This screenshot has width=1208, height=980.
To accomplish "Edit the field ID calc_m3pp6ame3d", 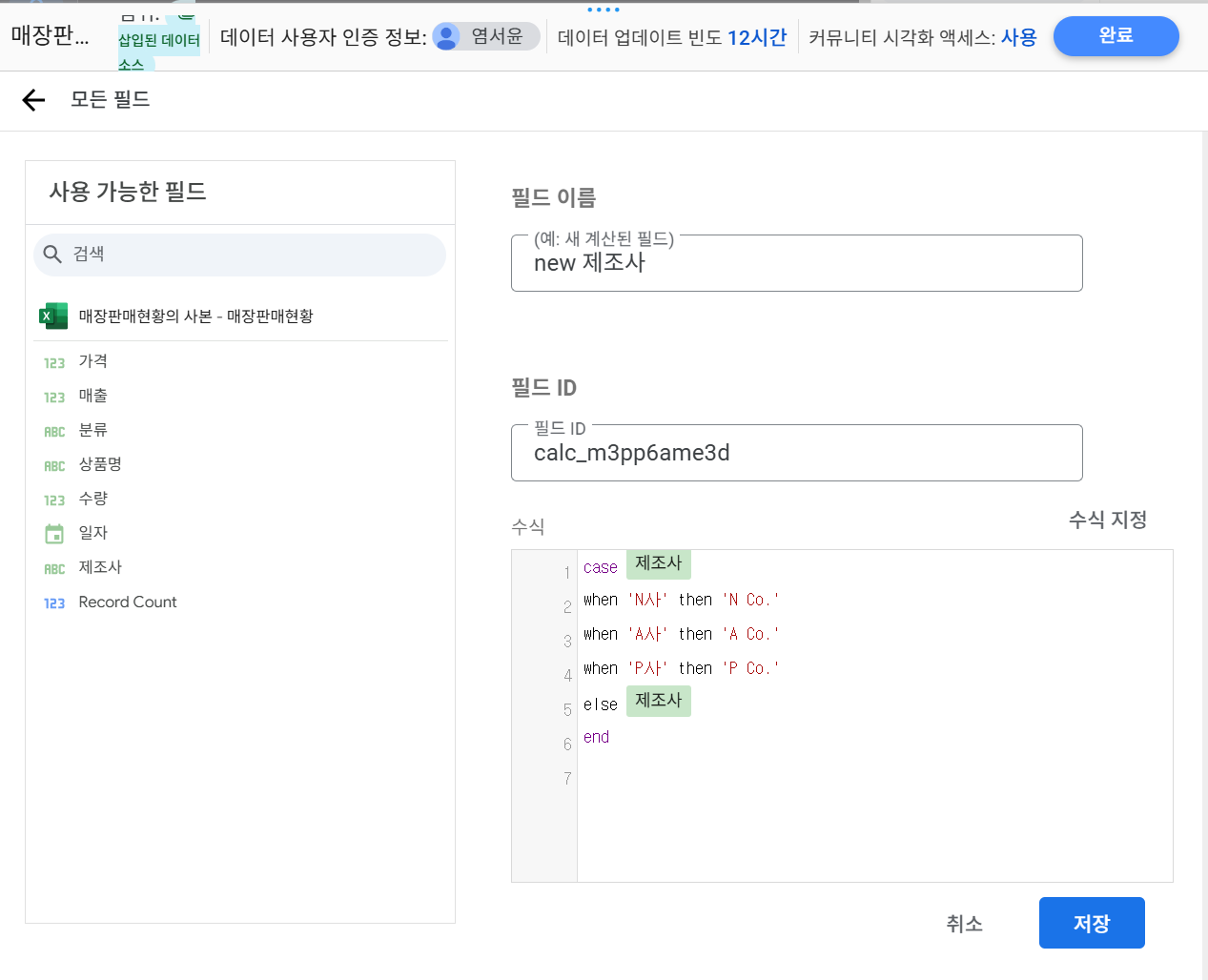I will tap(796, 453).
